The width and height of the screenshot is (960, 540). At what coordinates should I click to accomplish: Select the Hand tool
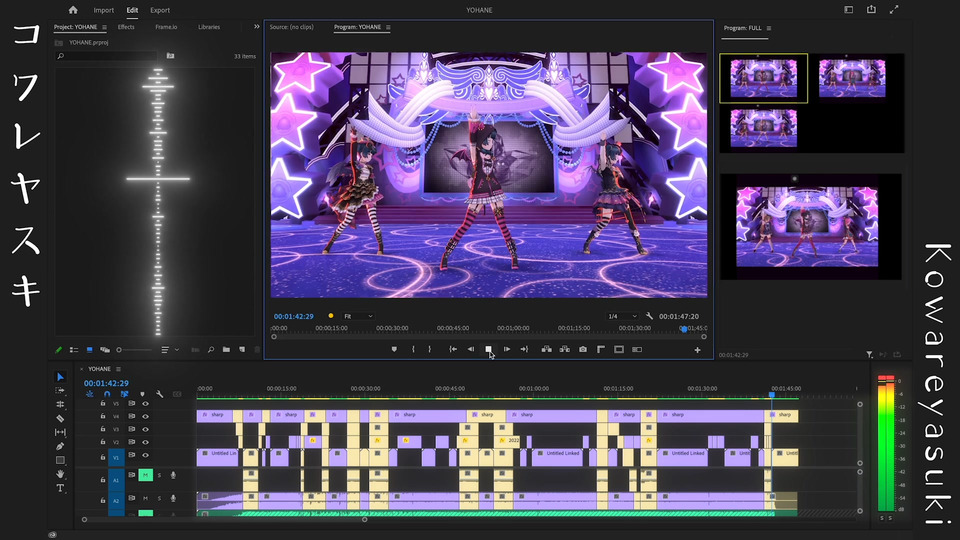click(60, 474)
